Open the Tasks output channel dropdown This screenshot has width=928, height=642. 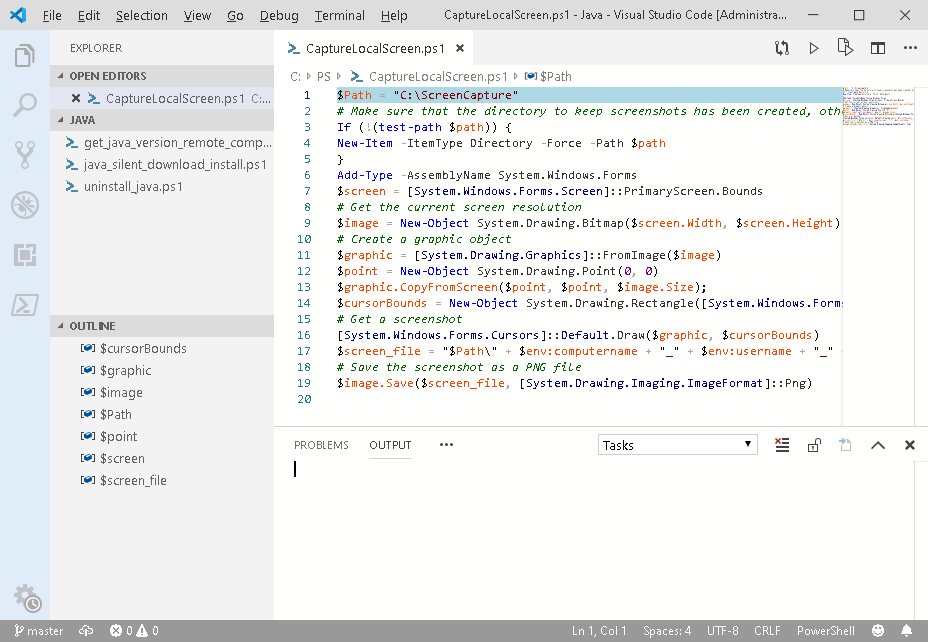(677, 445)
